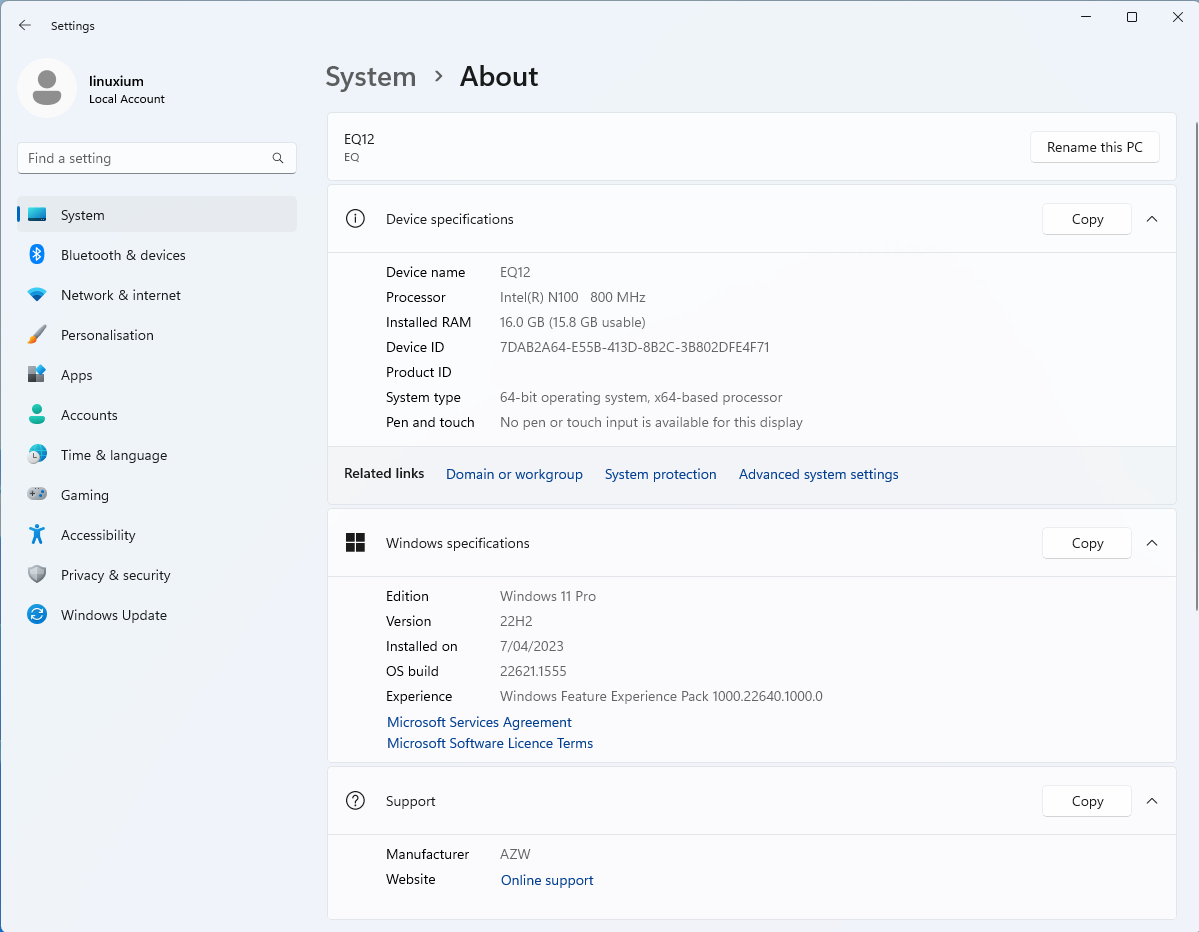The width and height of the screenshot is (1199, 932).
Task: Open Gaming settings
Action: [x=157, y=495]
